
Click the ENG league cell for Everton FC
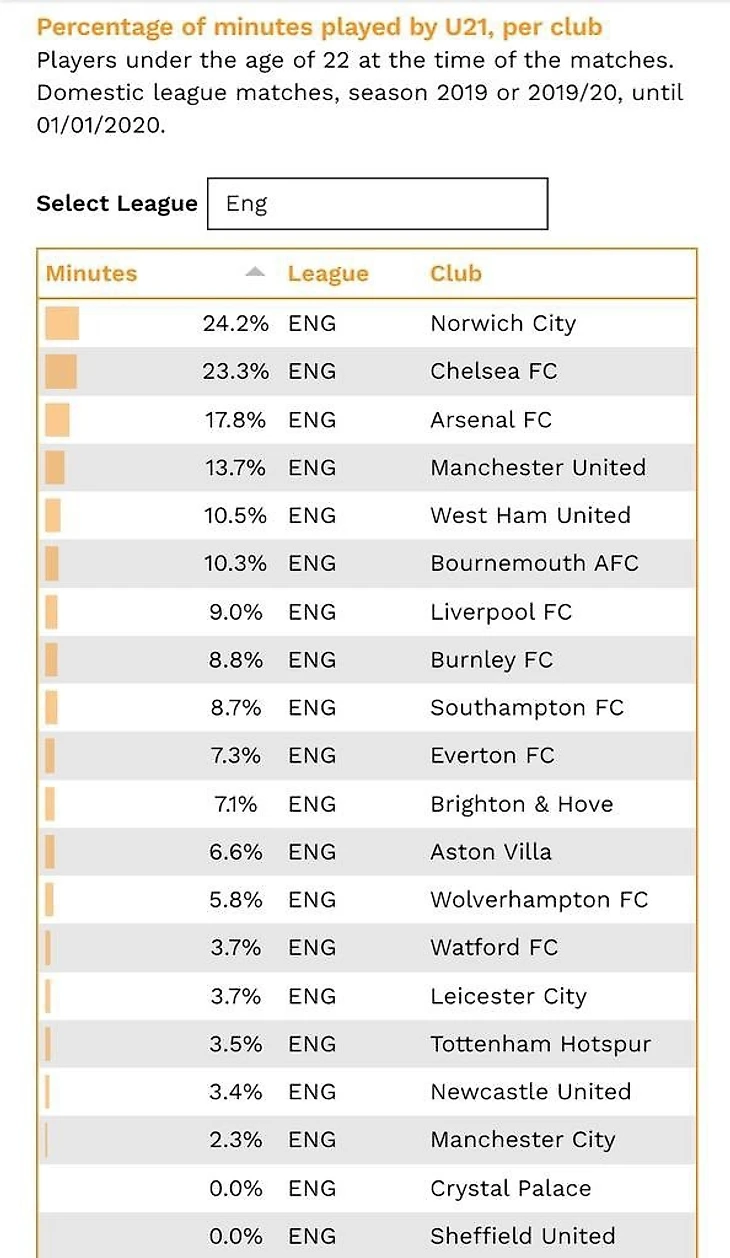coord(312,756)
